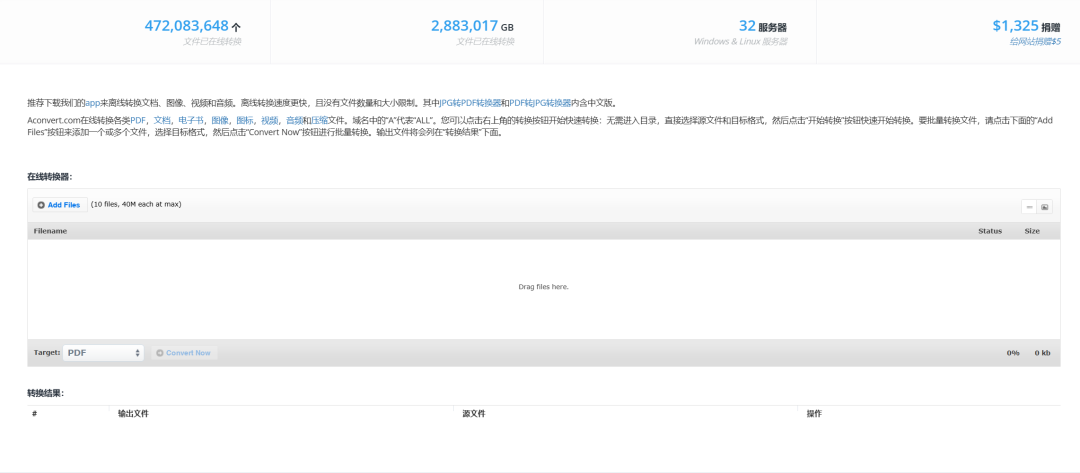Open the Target format PDF dropdown
Image resolution: width=1080 pixels, height=473 pixels.
click(104, 353)
